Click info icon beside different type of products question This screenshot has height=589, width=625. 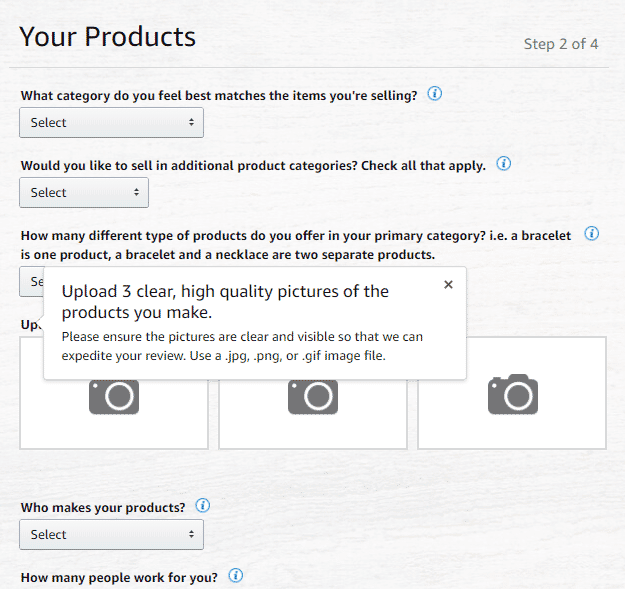pos(592,234)
